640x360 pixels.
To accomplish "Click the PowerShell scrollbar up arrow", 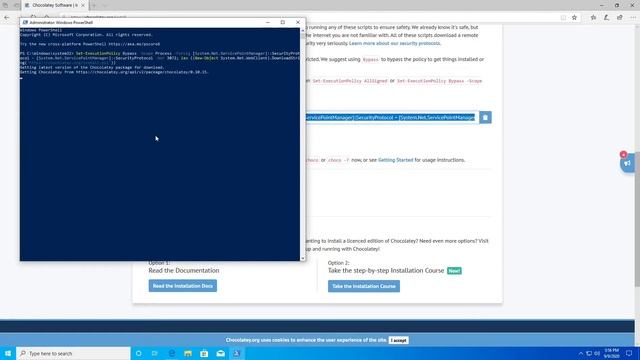I will [302, 30].
